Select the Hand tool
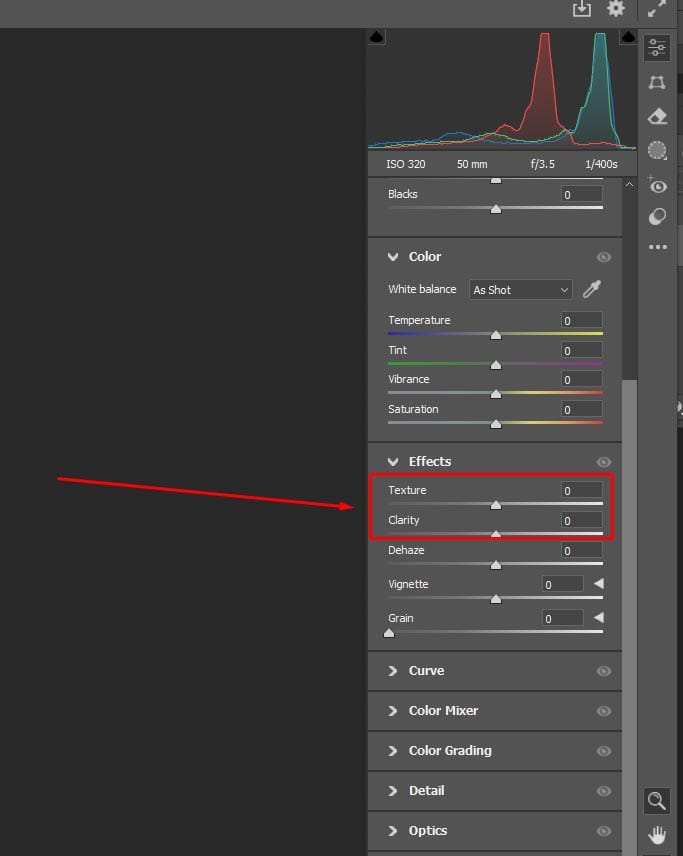Screen dimensions: 683x856 coord(657,835)
